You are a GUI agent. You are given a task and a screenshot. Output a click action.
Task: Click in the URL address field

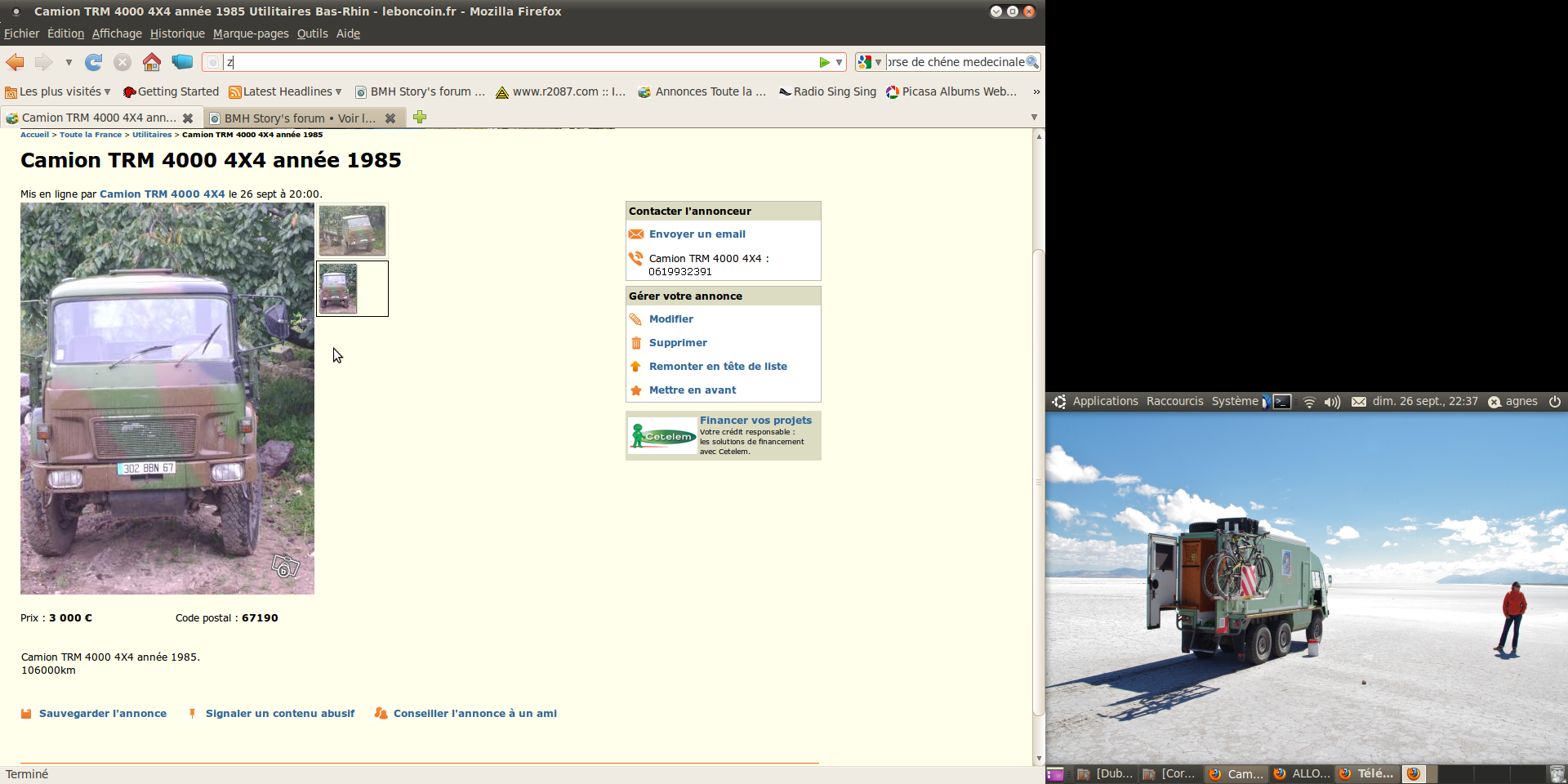523,62
